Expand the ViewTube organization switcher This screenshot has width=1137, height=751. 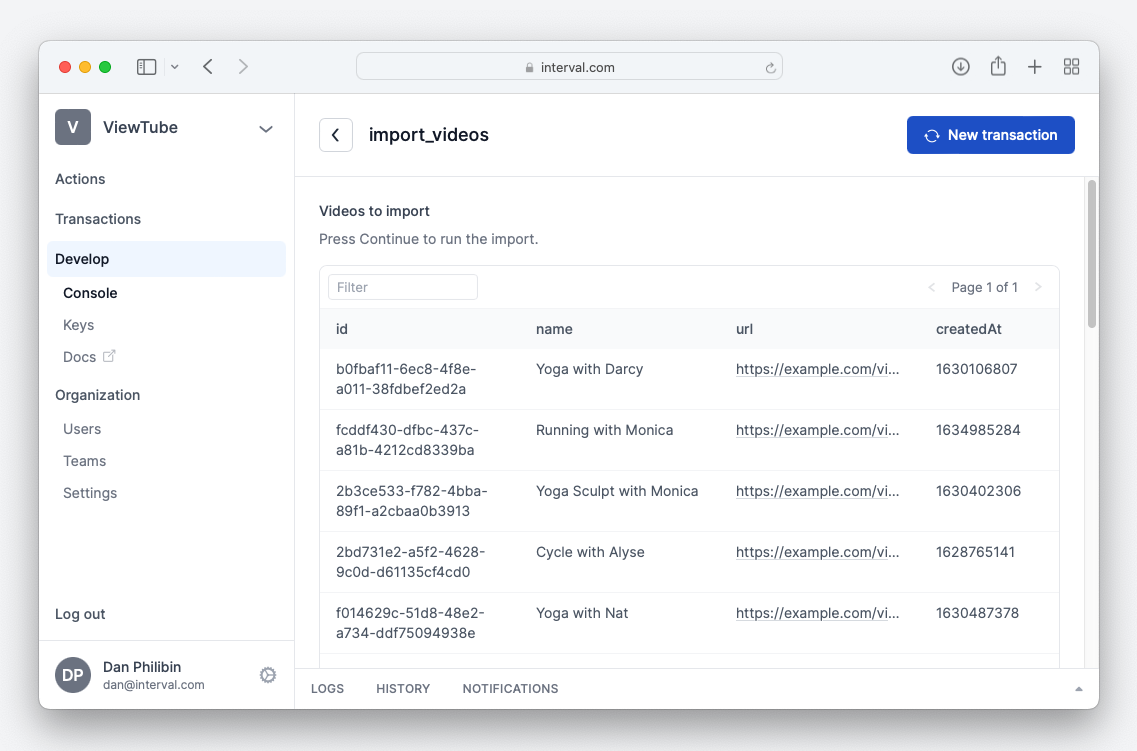[x=266, y=128]
